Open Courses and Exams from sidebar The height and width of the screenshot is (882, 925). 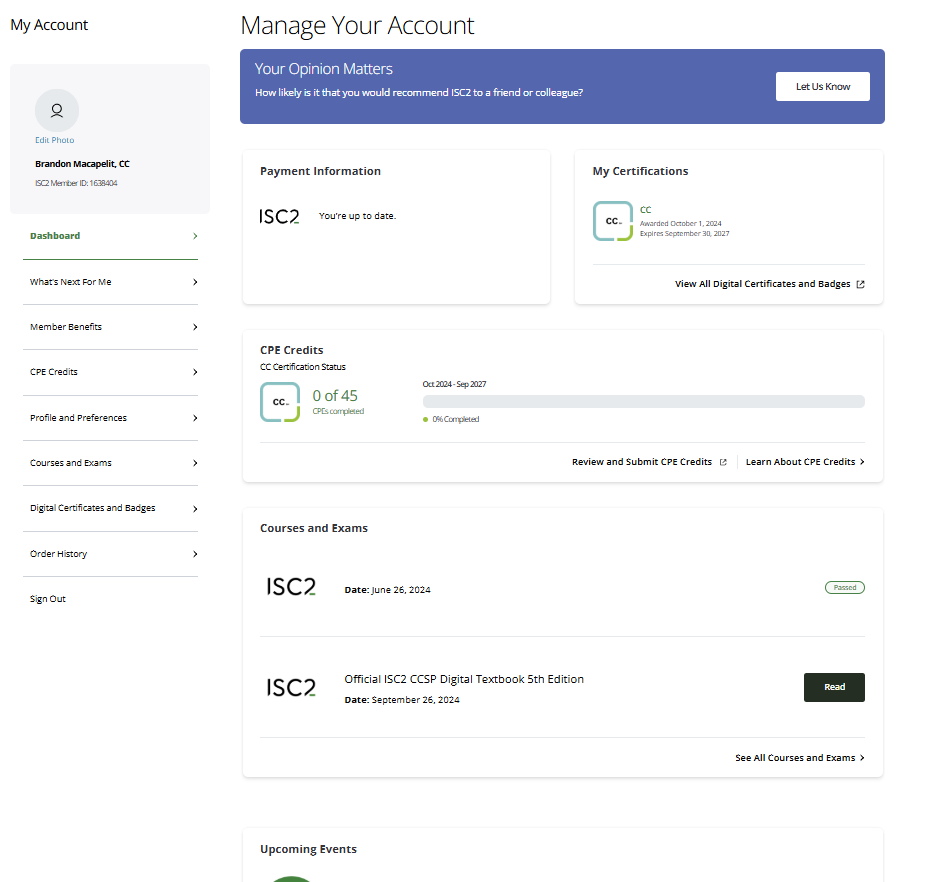(71, 463)
